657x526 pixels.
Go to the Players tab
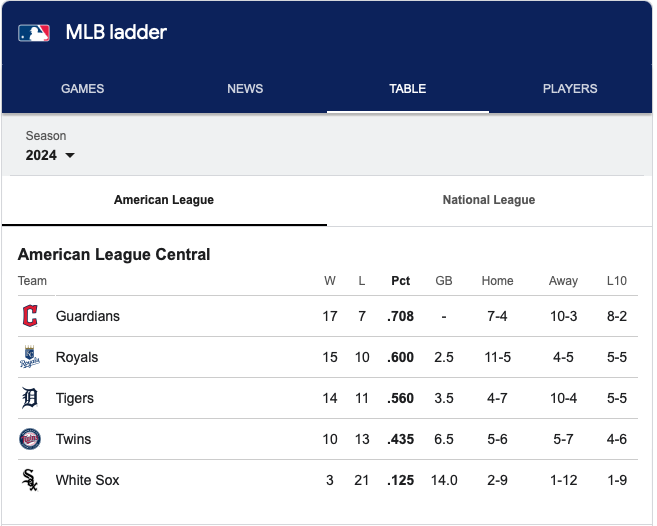pos(570,89)
